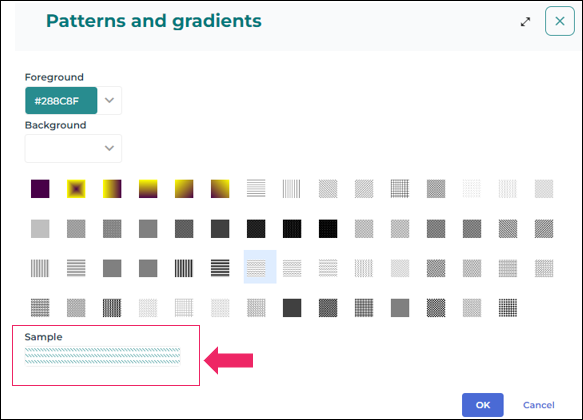Click the highlighted wavy lines pattern

pyautogui.click(x=260, y=267)
